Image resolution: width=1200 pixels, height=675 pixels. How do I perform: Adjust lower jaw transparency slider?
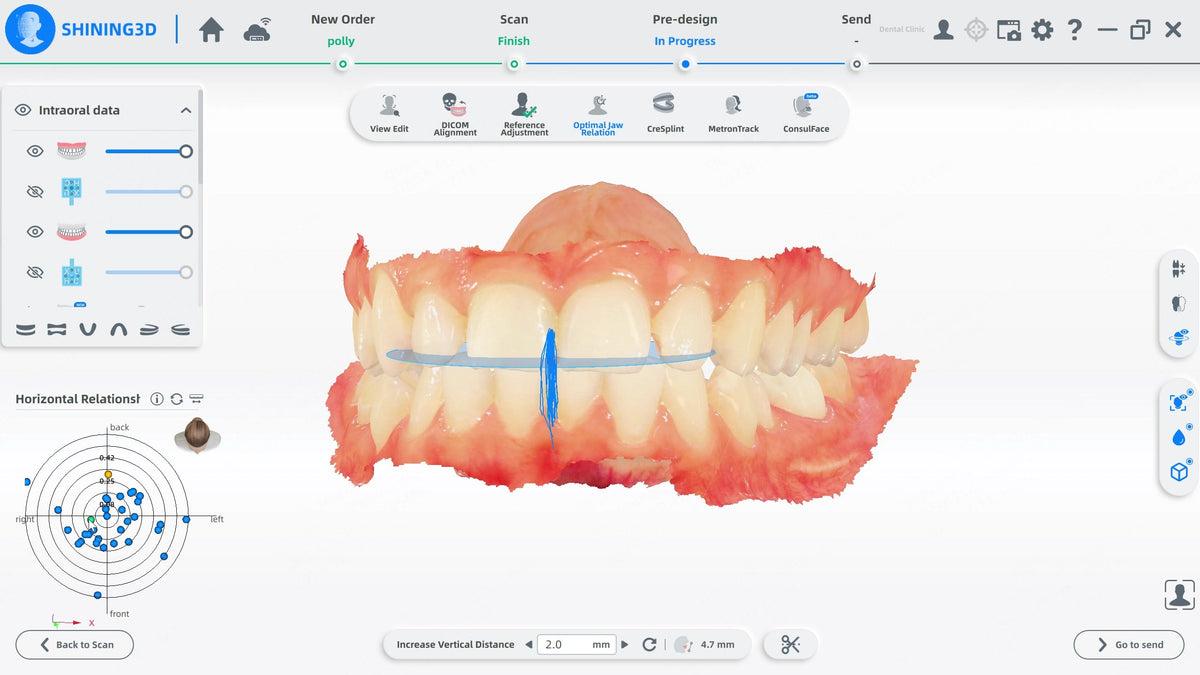[149, 232]
